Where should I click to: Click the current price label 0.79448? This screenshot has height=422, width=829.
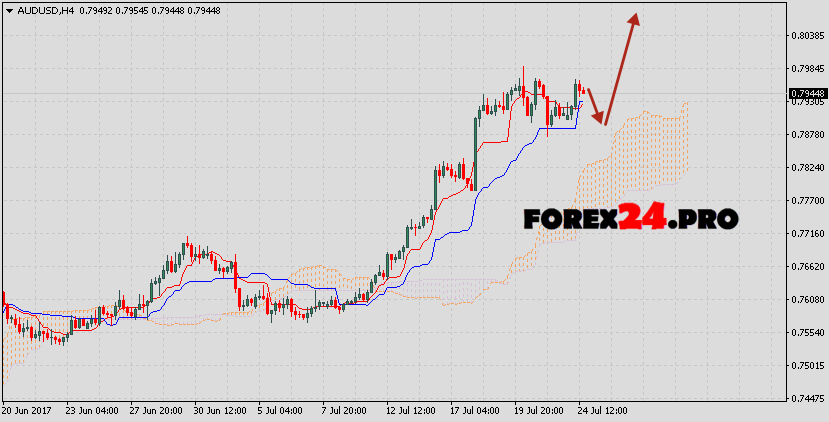[x=806, y=94]
